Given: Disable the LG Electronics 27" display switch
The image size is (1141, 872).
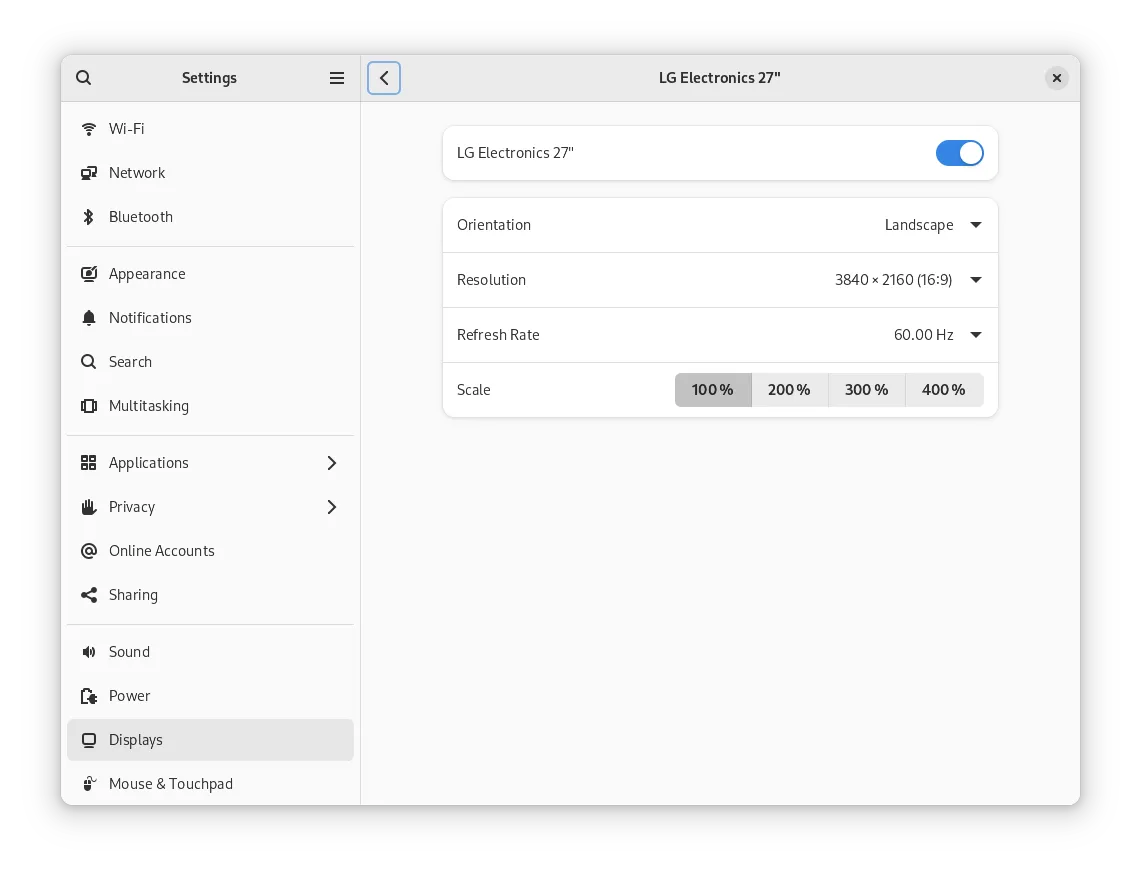Looking at the screenshot, I should coord(959,153).
